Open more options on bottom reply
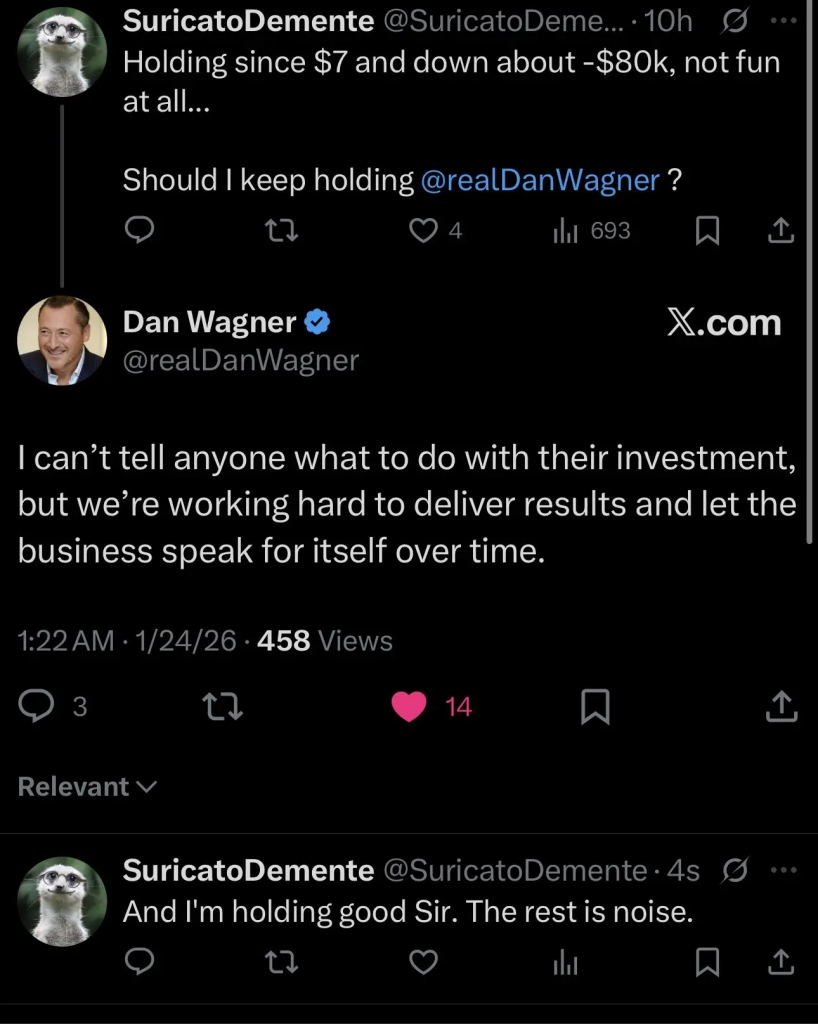This screenshot has height=1024, width=818. pos(780,871)
